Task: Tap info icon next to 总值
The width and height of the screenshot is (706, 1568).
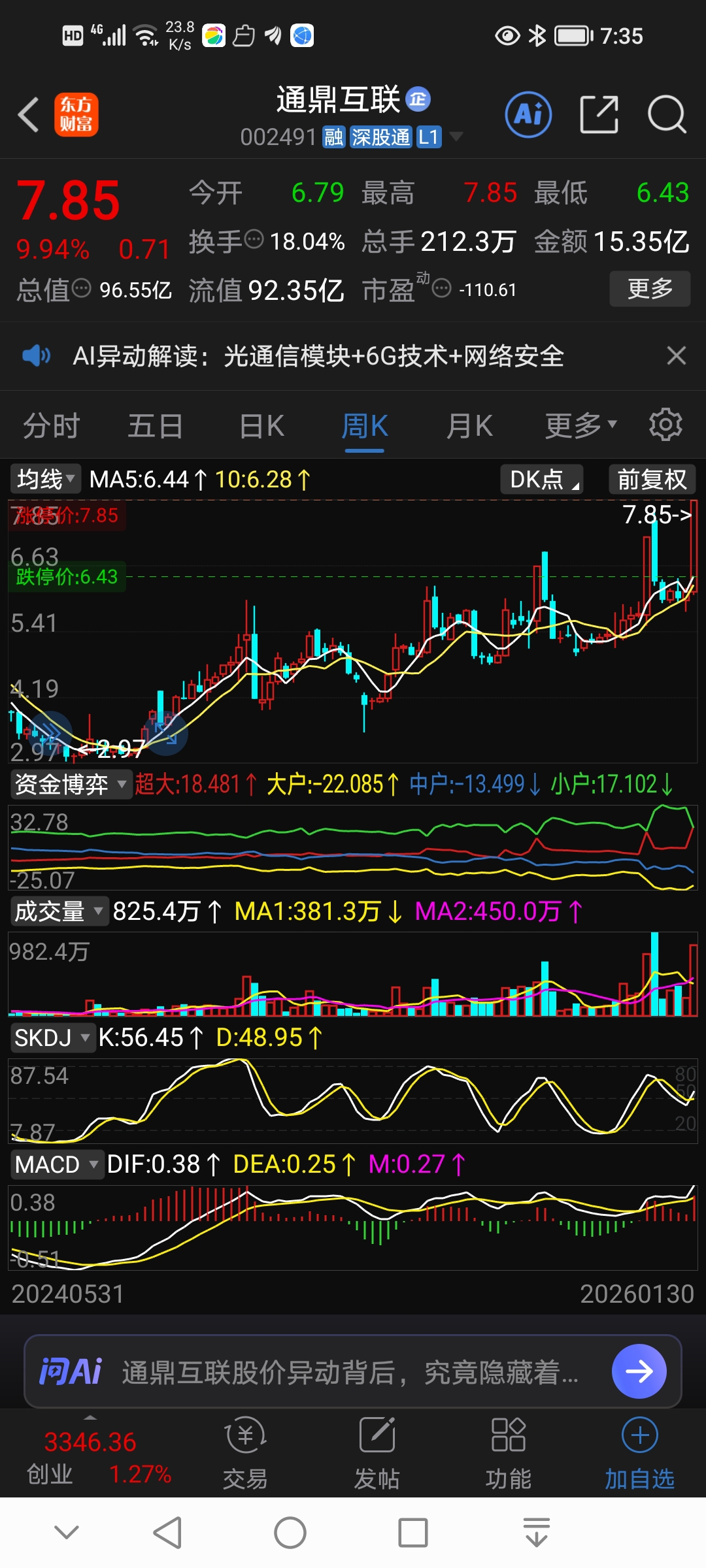Action: pyautogui.click(x=81, y=288)
